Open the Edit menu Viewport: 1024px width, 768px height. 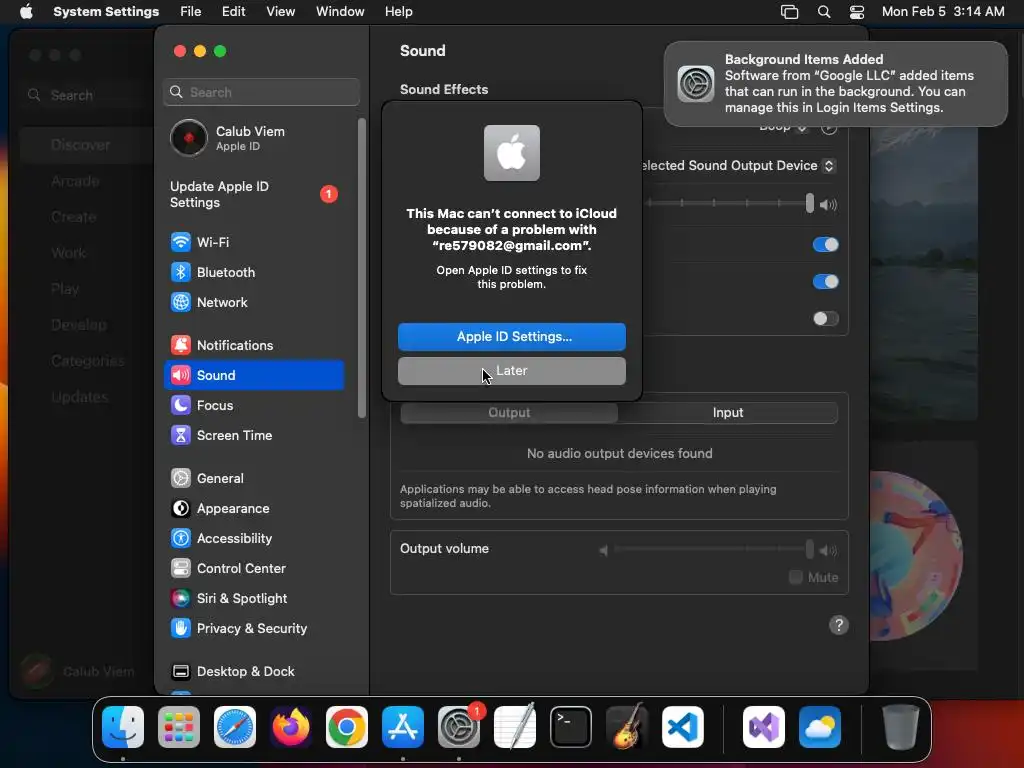(x=233, y=12)
